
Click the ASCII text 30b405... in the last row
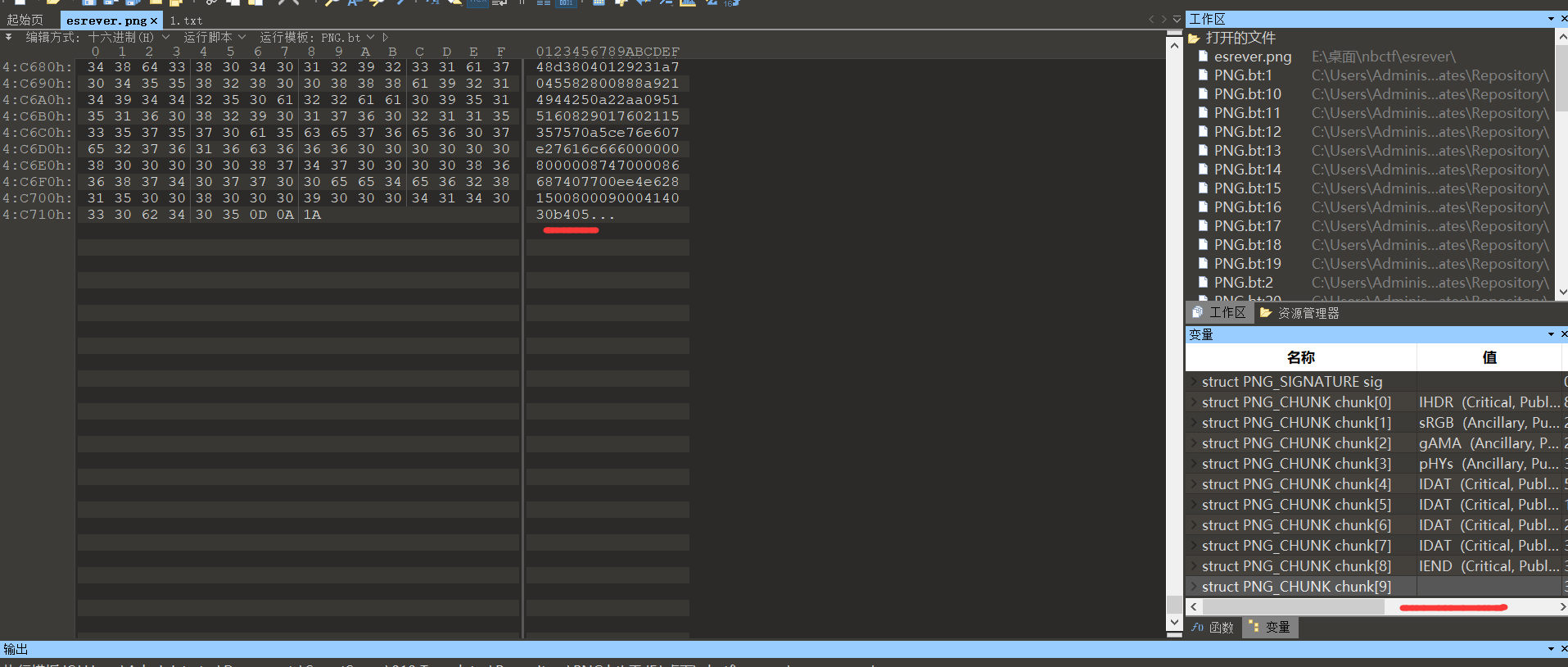(575, 215)
